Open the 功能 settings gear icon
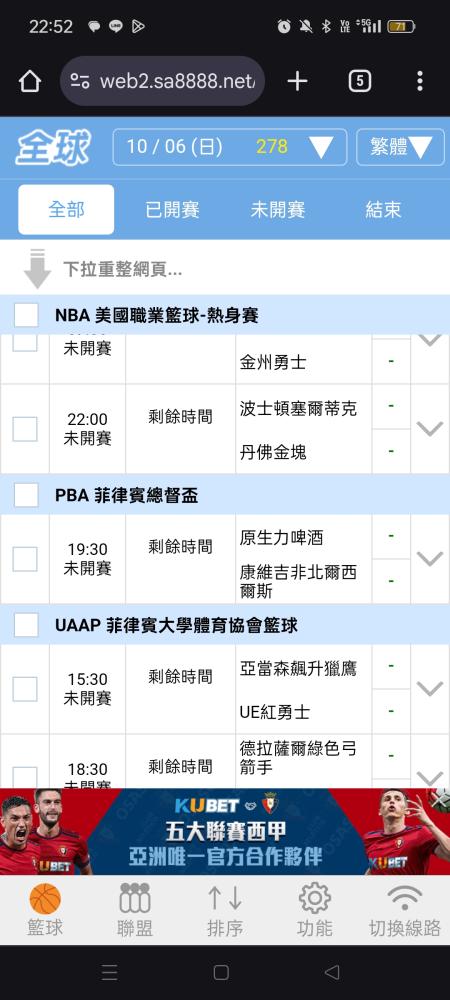450x1000 pixels. [315, 898]
